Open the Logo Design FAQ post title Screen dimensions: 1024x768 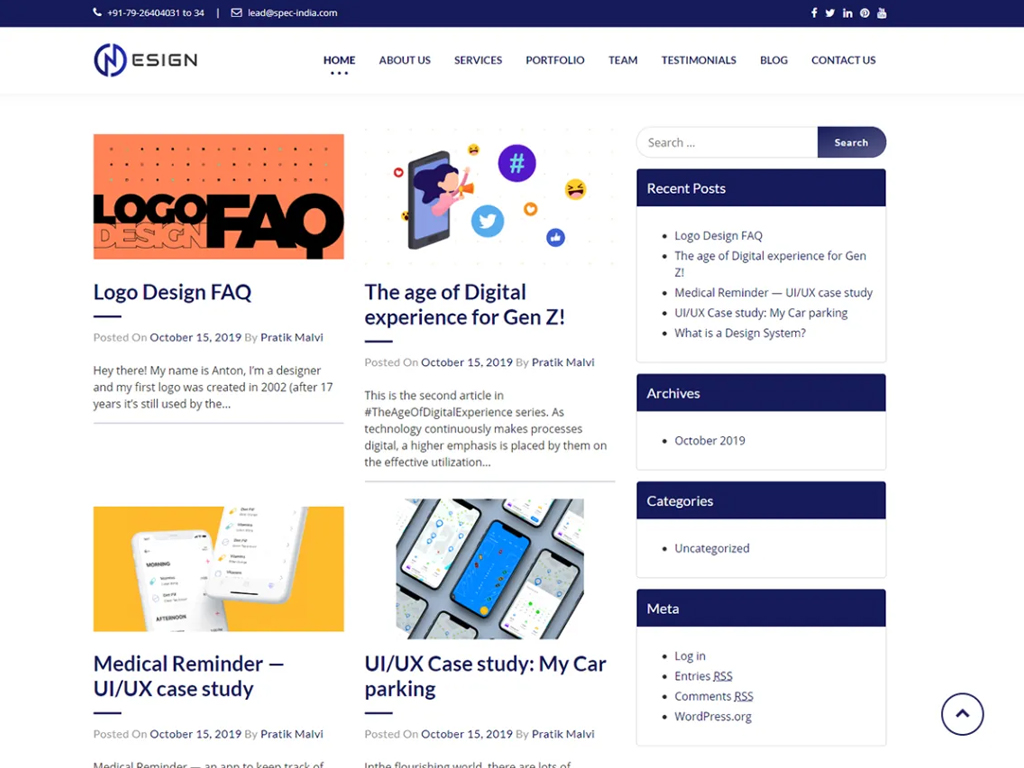(x=172, y=292)
